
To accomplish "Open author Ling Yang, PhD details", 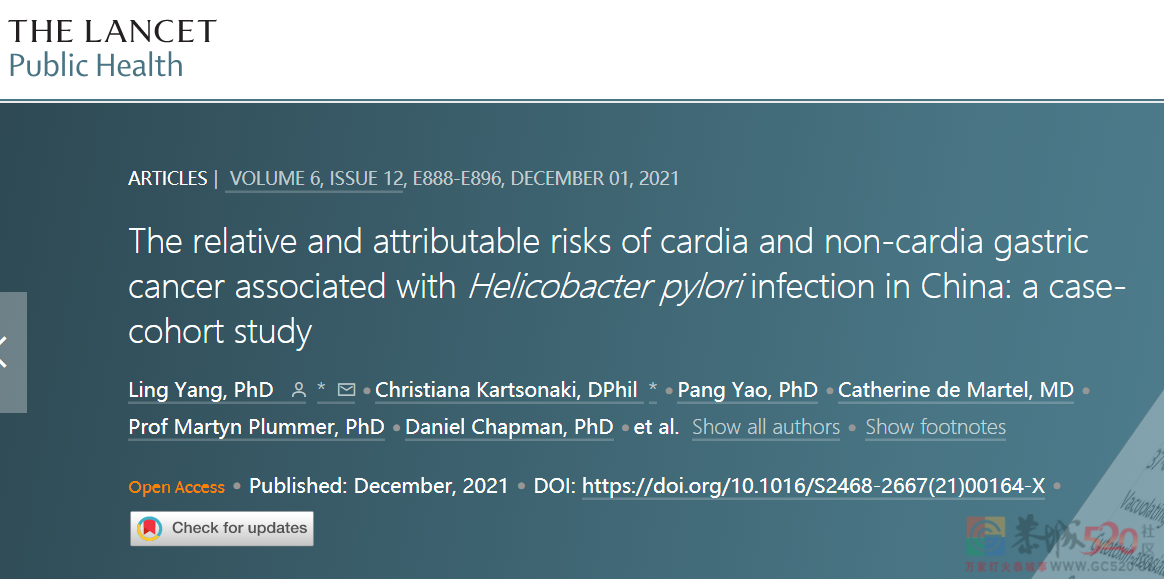I will (201, 390).
